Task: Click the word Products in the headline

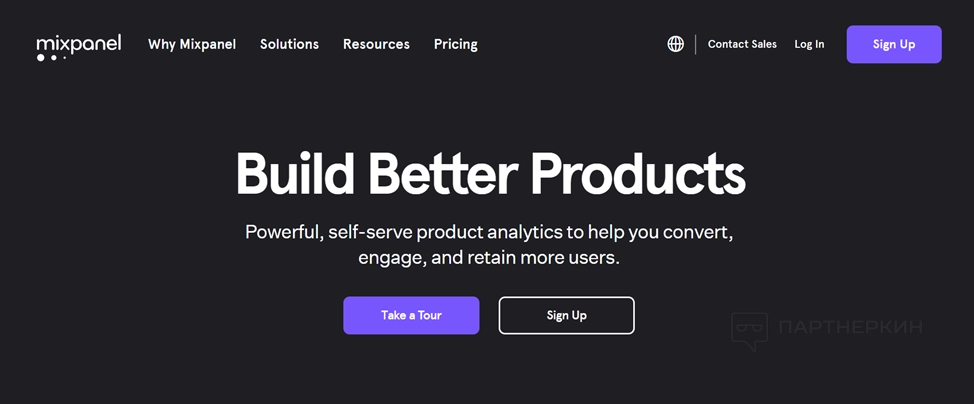Action: coord(638,173)
